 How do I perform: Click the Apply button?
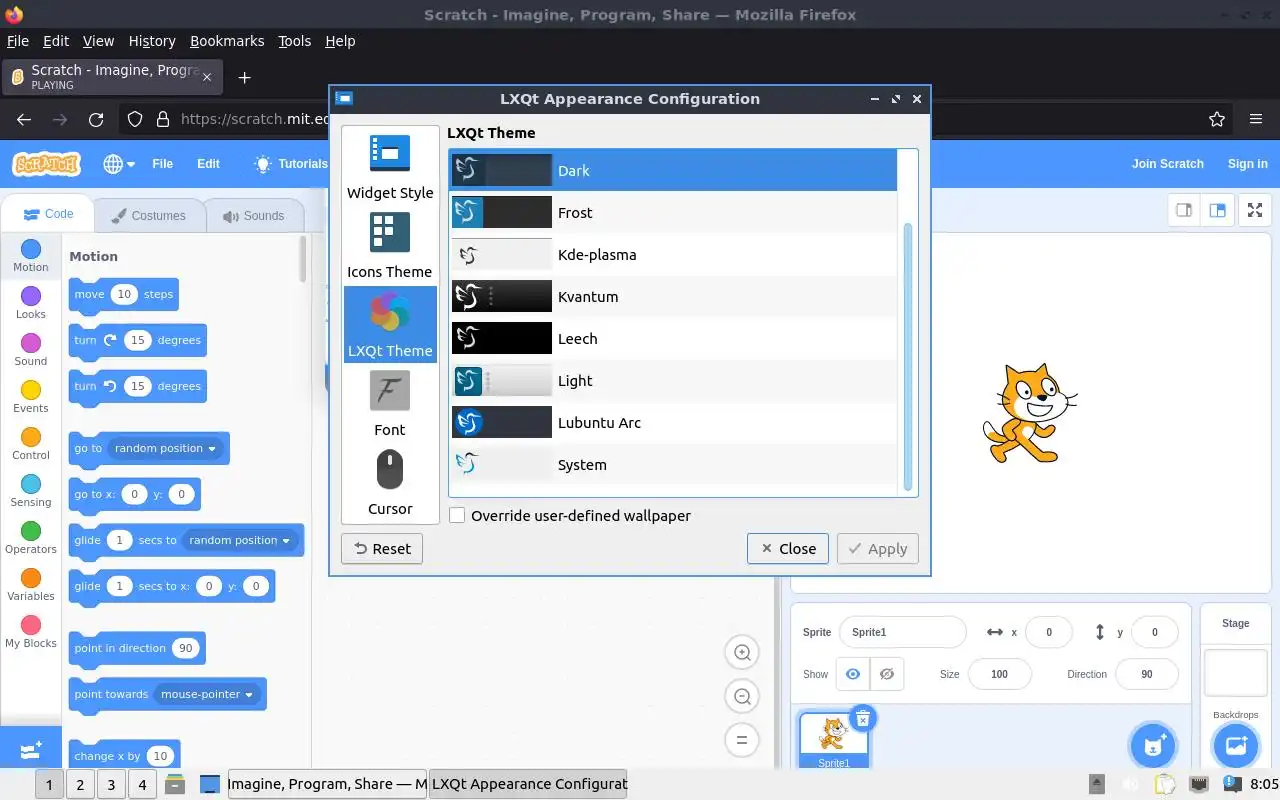coord(878,548)
